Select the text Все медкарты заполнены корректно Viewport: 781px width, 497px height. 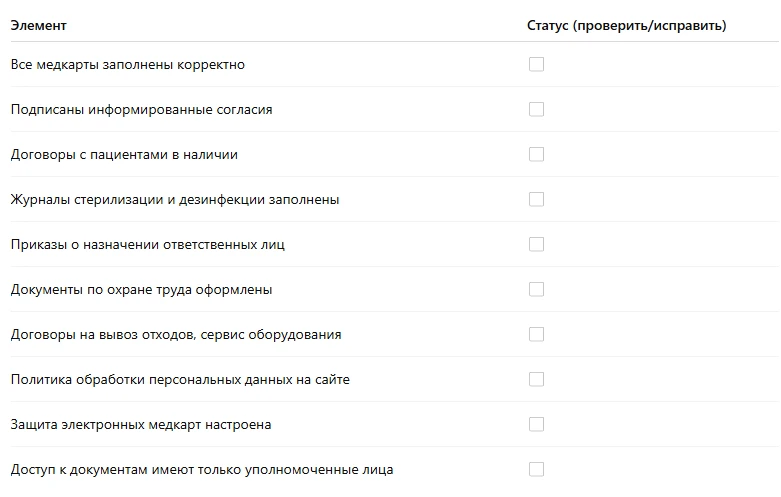click(x=128, y=65)
